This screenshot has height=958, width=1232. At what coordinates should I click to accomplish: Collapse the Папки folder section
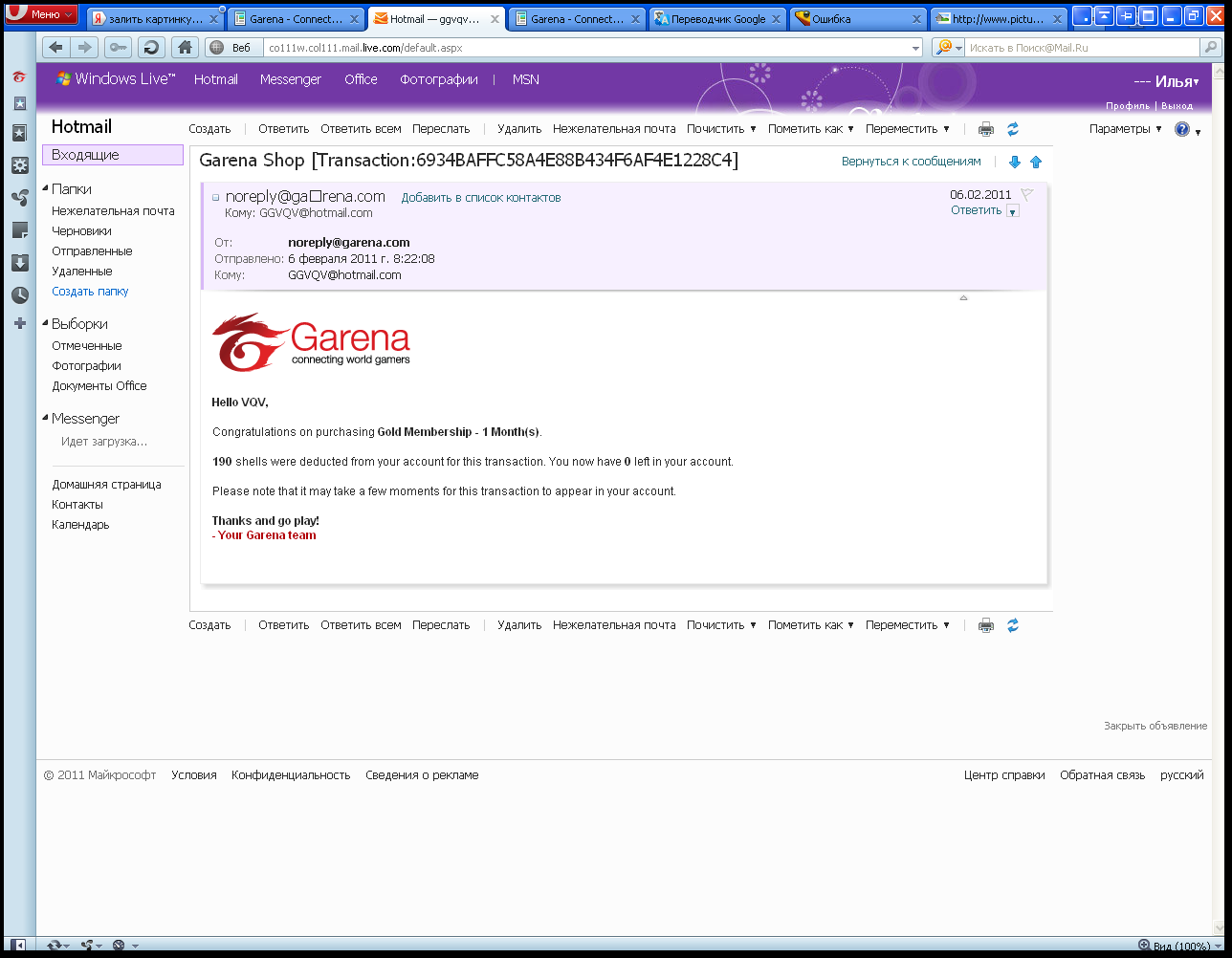[45, 189]
